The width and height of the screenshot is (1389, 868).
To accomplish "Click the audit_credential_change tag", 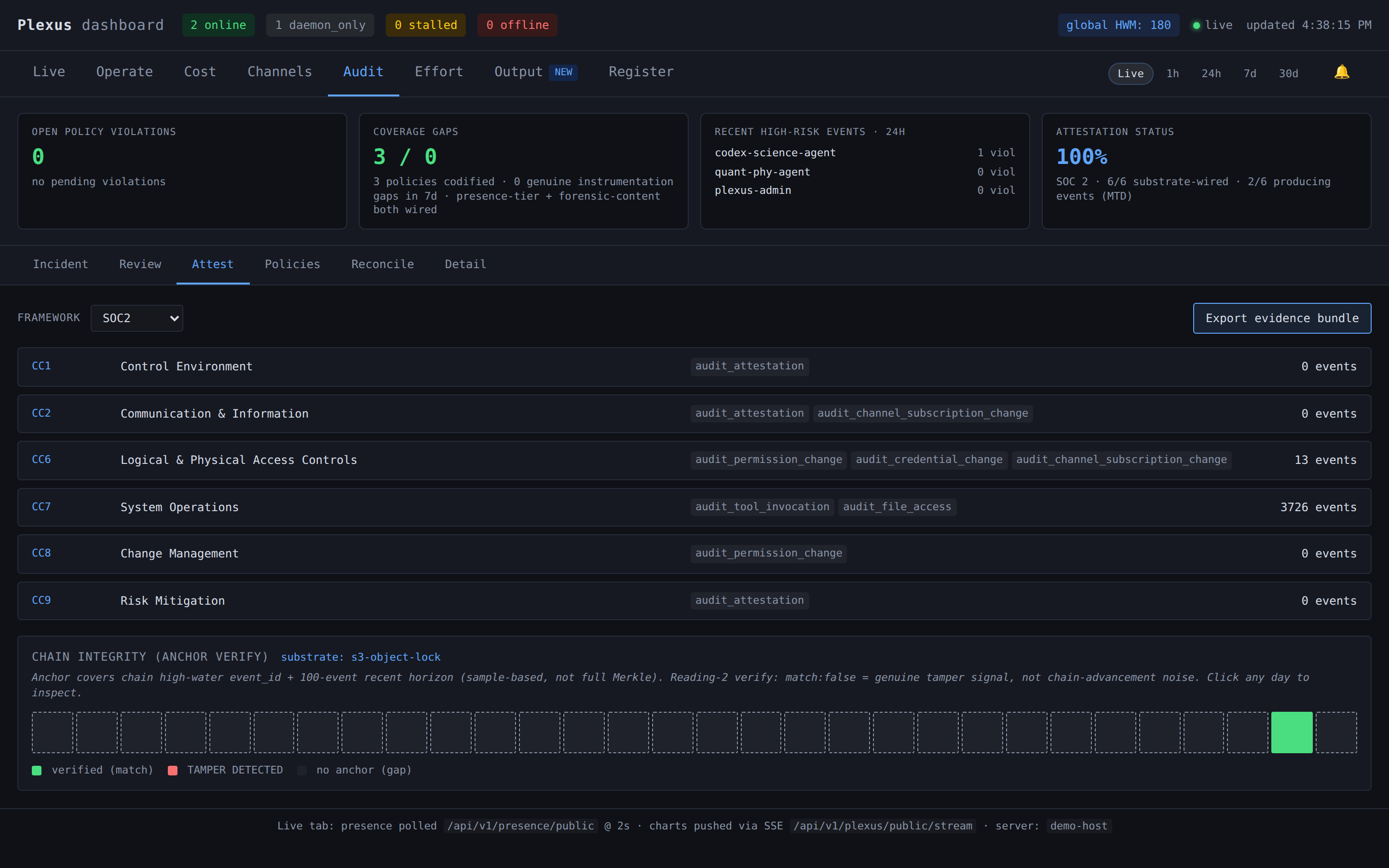I will pos(929,460).
